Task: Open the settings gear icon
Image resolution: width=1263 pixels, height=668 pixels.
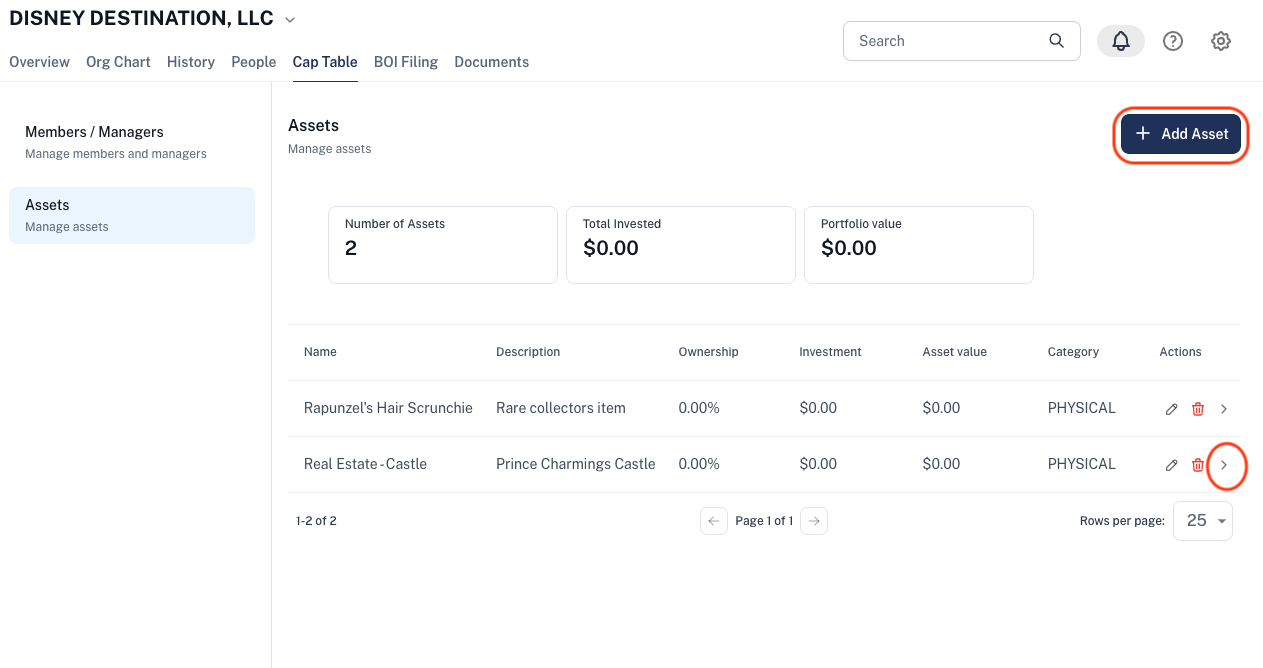Action: (1221, 41)
